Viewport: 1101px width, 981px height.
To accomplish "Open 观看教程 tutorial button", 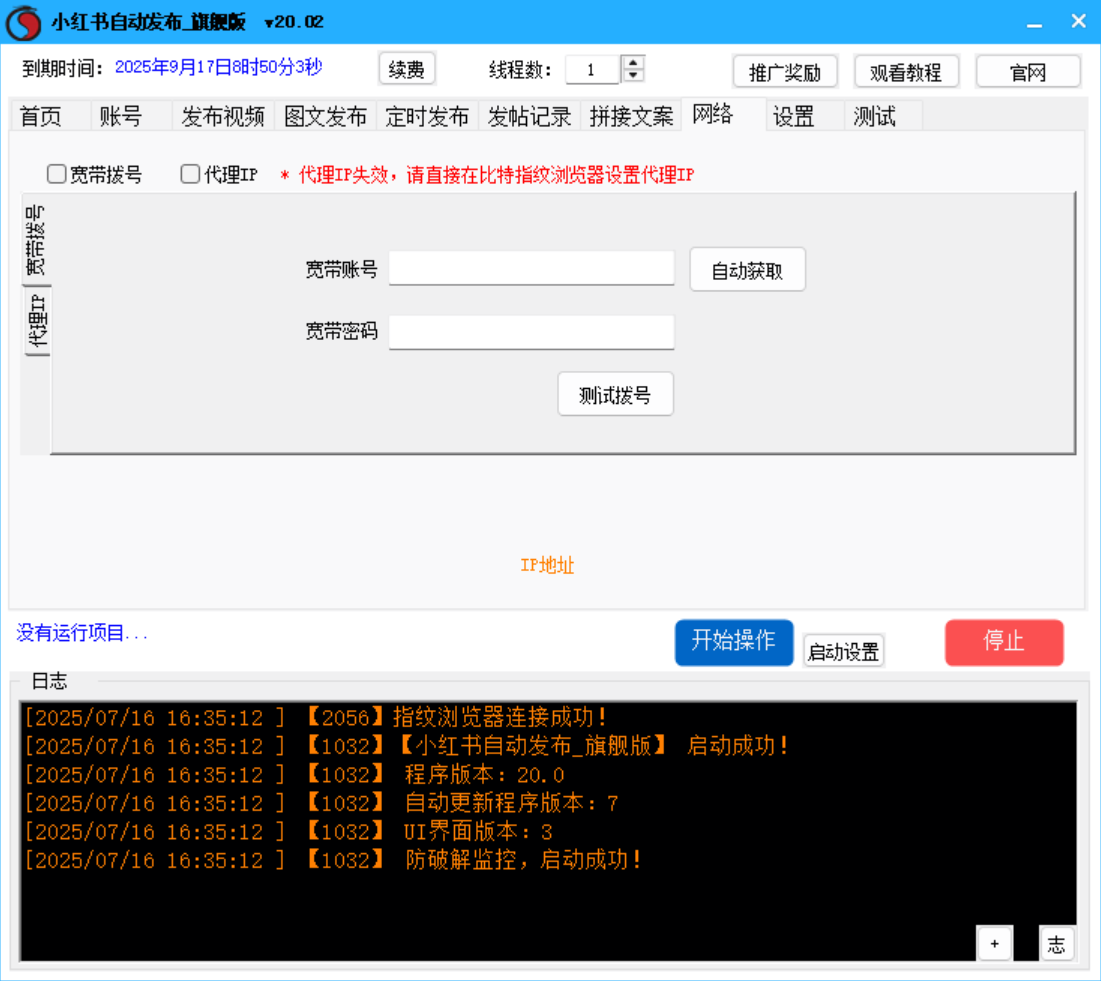I will [x=906, y=72].
